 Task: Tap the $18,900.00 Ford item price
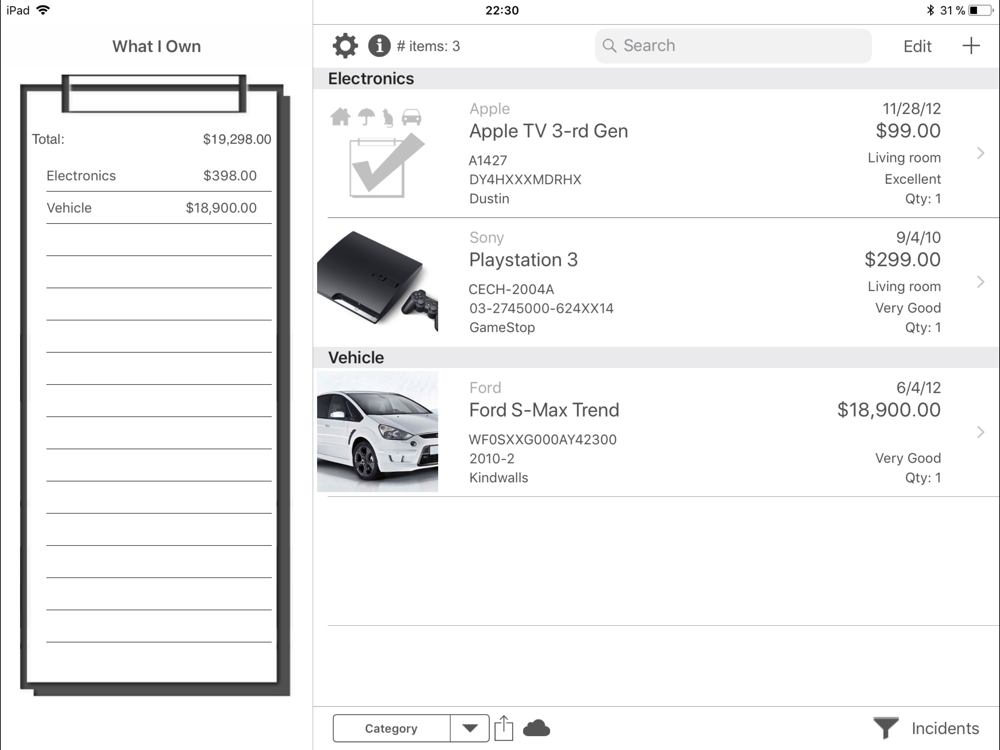pos(888,409)
